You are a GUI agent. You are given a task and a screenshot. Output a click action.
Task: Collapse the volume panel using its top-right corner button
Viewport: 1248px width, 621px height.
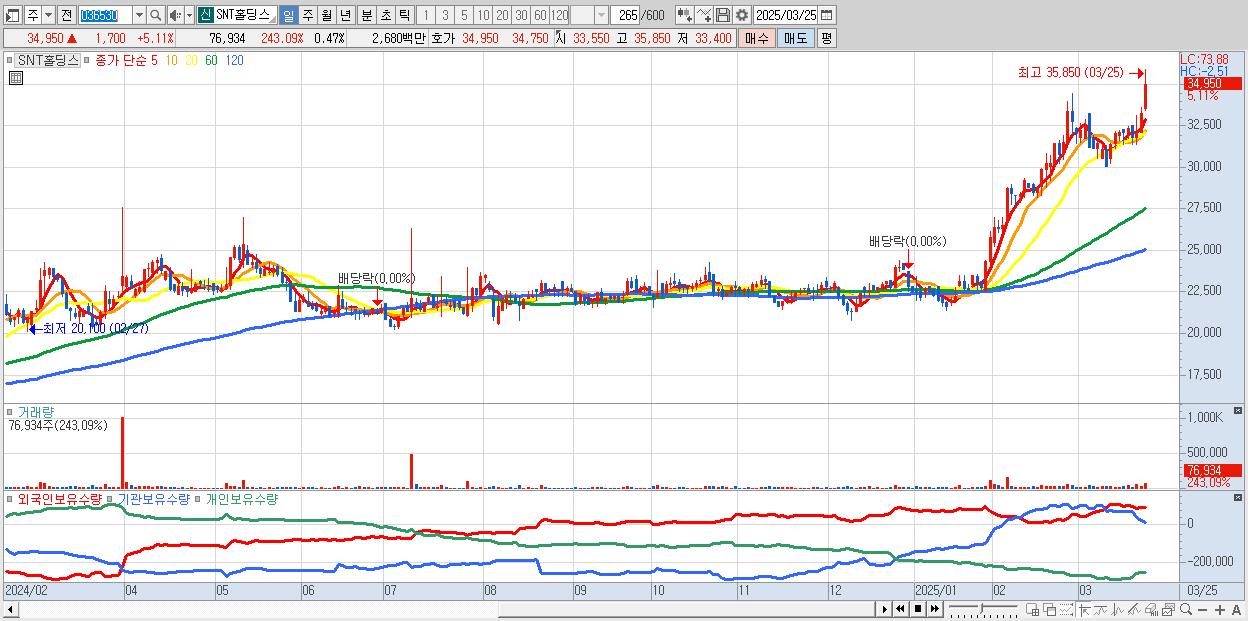[x=1239, y=411]
